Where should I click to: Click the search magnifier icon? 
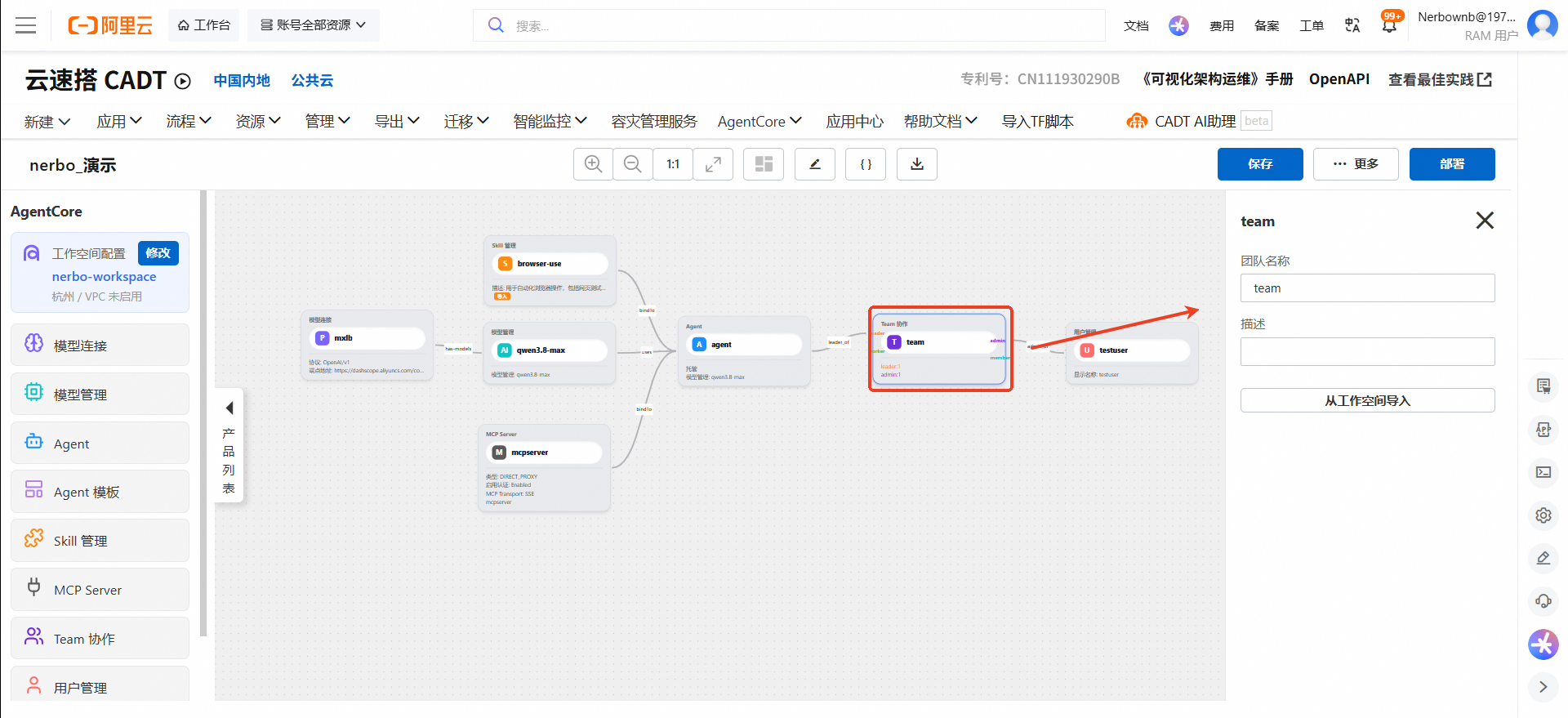pyautogui.click(x=496, y=25)
